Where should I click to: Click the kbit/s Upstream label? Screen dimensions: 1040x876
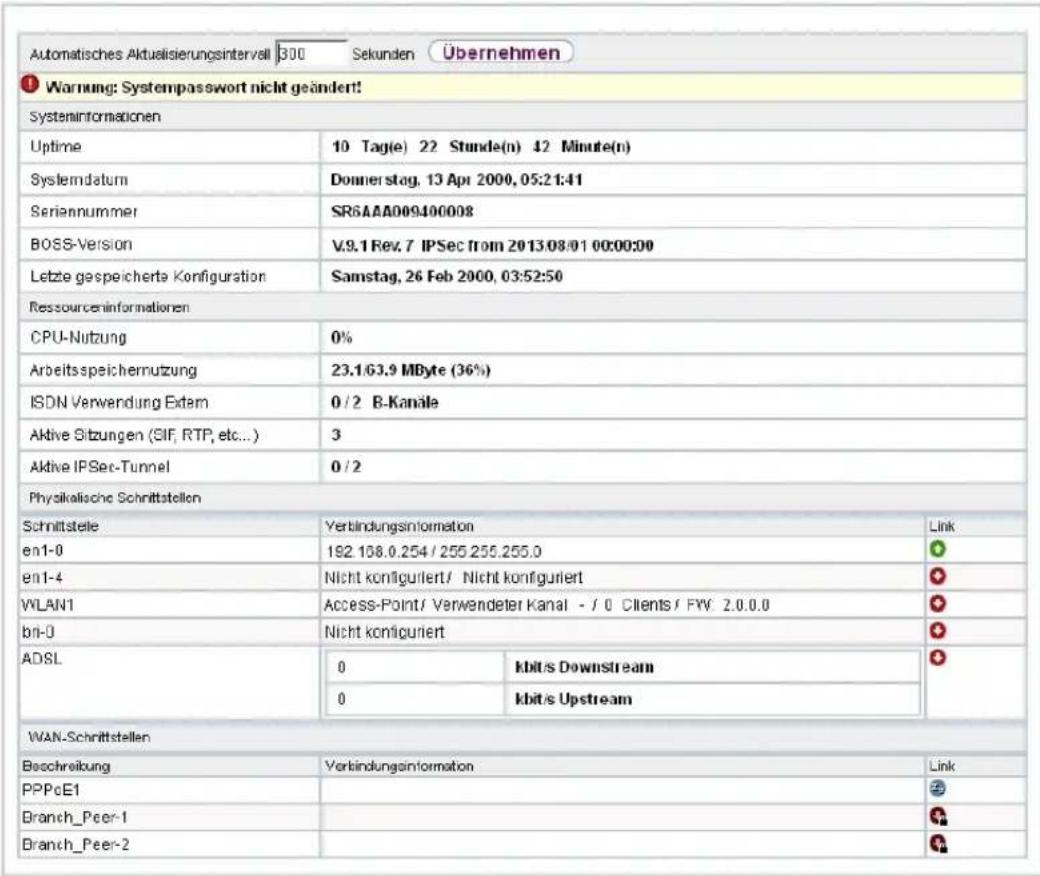573,699
